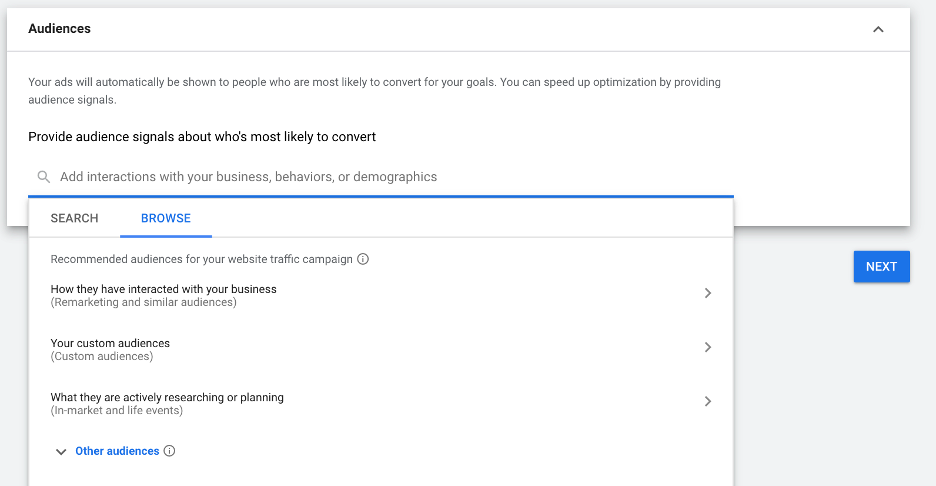The width and height of the screenshot is (936, 486).
Task: Expand arrow for actively researching or planning row
Action: tap(708, 401)
